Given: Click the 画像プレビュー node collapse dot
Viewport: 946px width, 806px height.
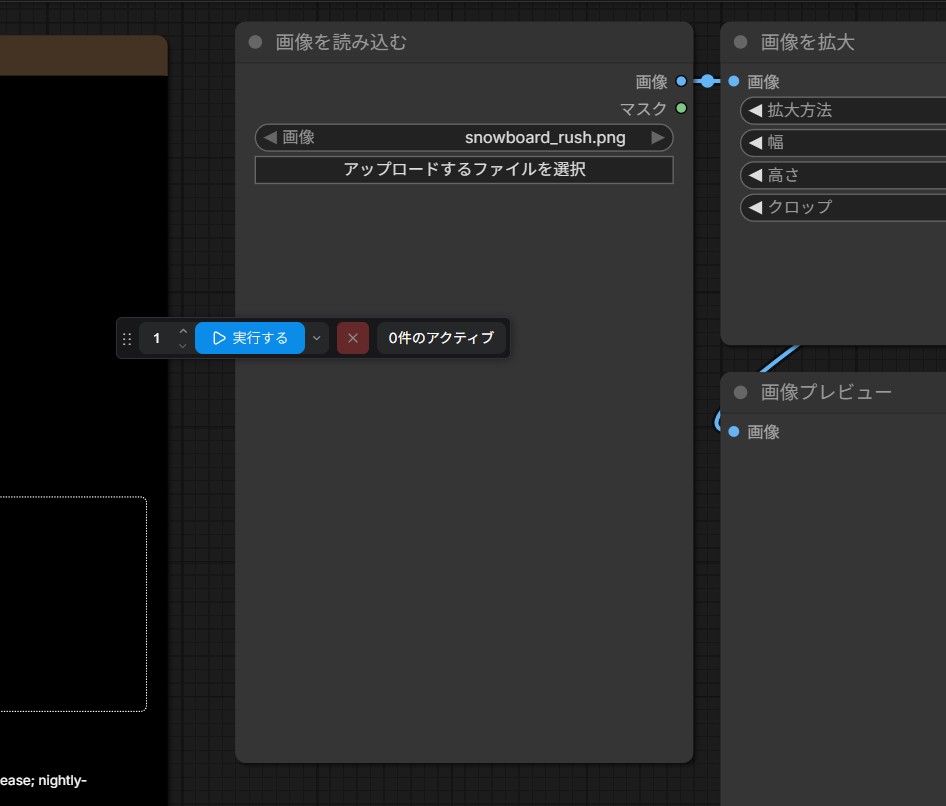Looking at the screenshot, I should coord(740,392).
